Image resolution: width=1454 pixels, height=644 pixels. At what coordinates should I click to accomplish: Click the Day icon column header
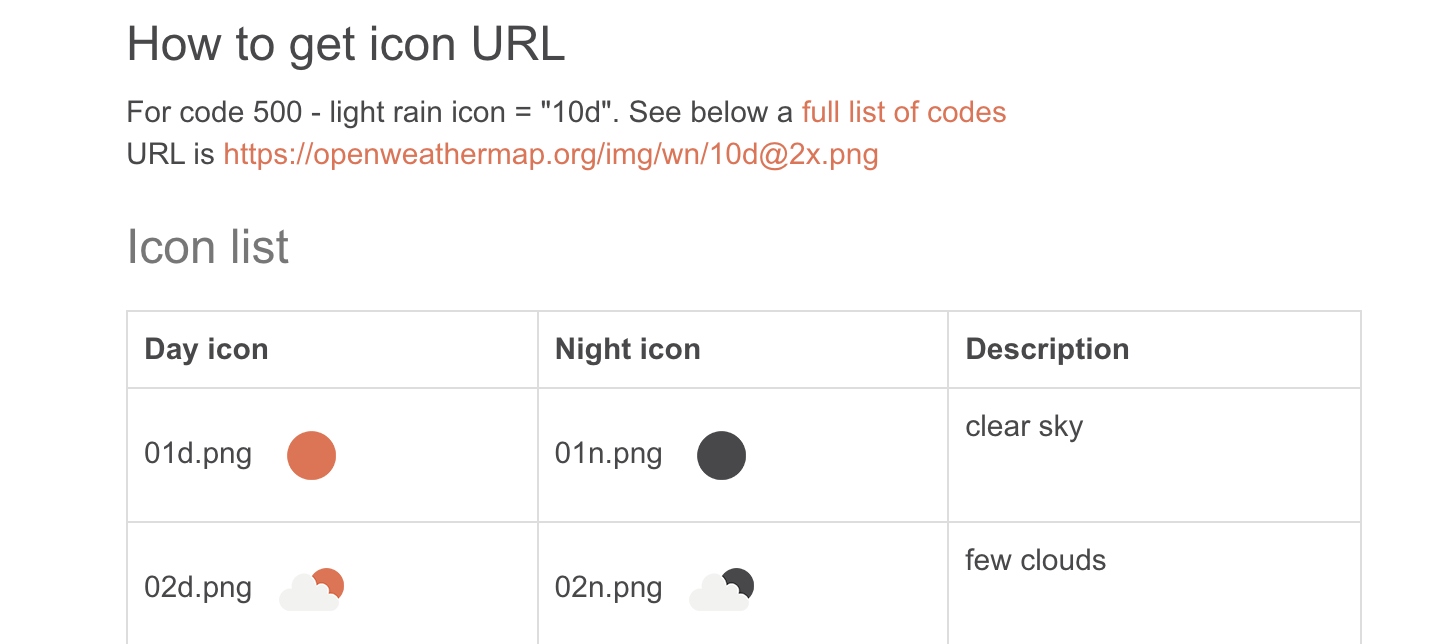(x=206, y=349)
